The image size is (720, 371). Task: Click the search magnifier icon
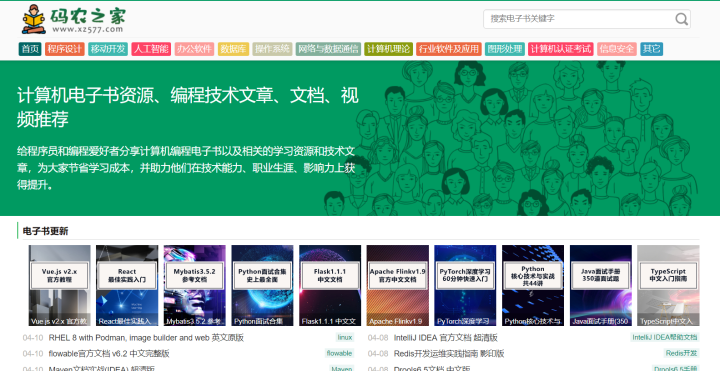tap(681, 19)
